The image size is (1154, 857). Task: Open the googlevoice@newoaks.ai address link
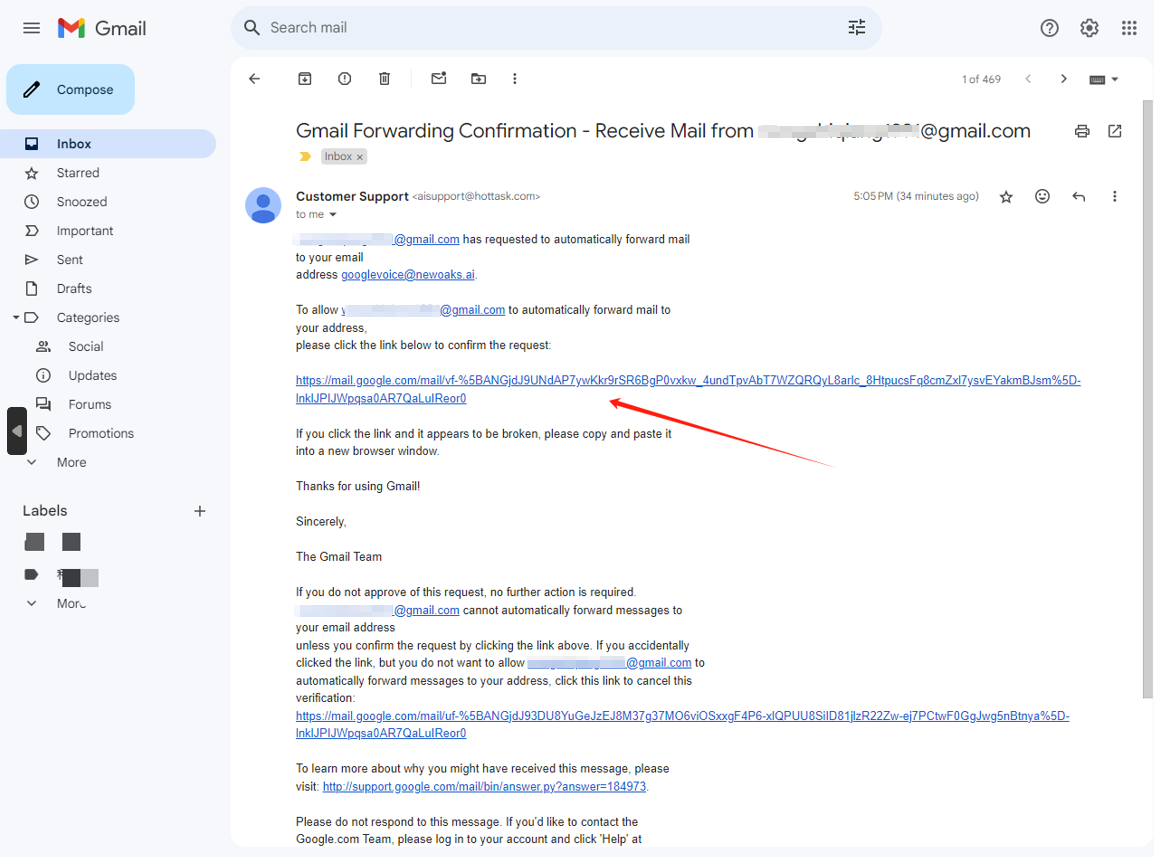(x=408, y=275)
